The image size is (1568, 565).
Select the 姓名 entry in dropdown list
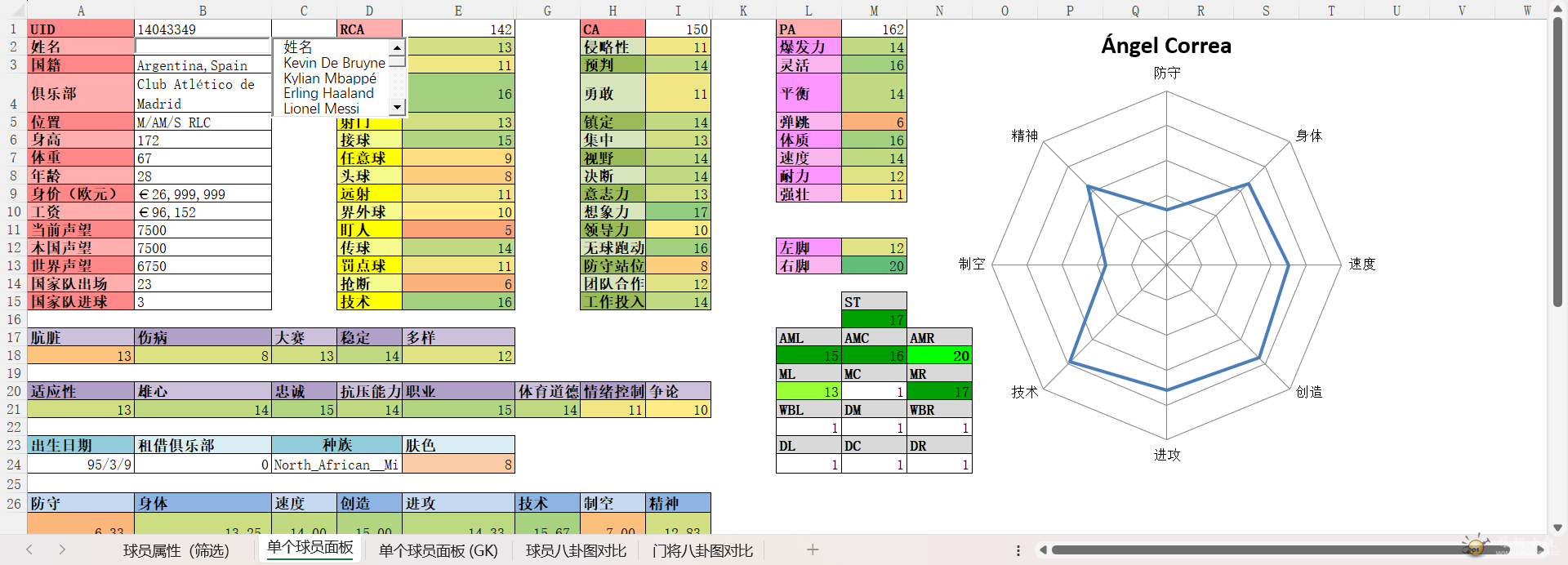(x=297, y=47)
